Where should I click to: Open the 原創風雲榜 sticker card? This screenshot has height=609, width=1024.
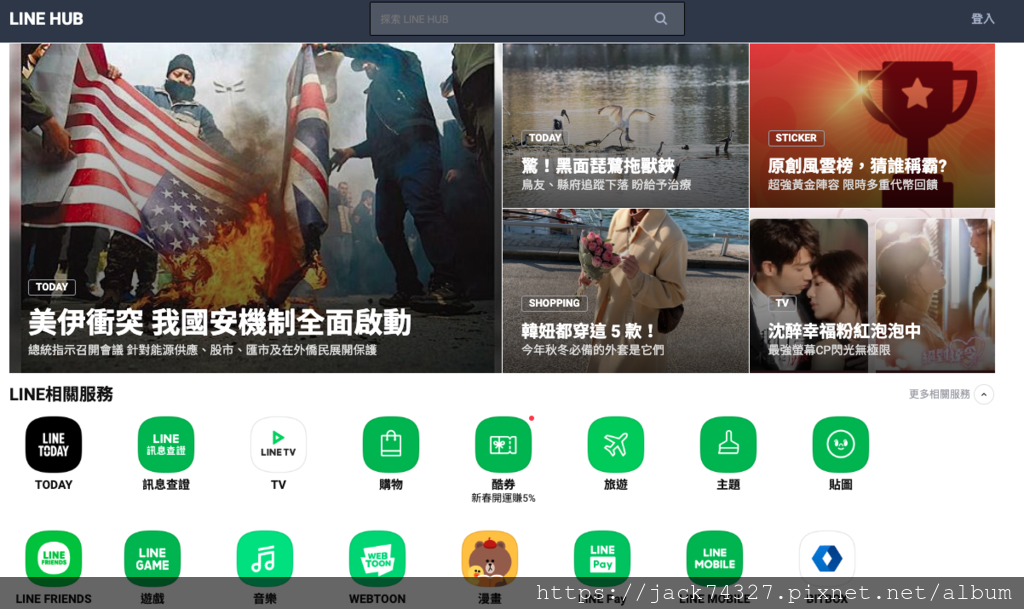[x=872, y=125]
